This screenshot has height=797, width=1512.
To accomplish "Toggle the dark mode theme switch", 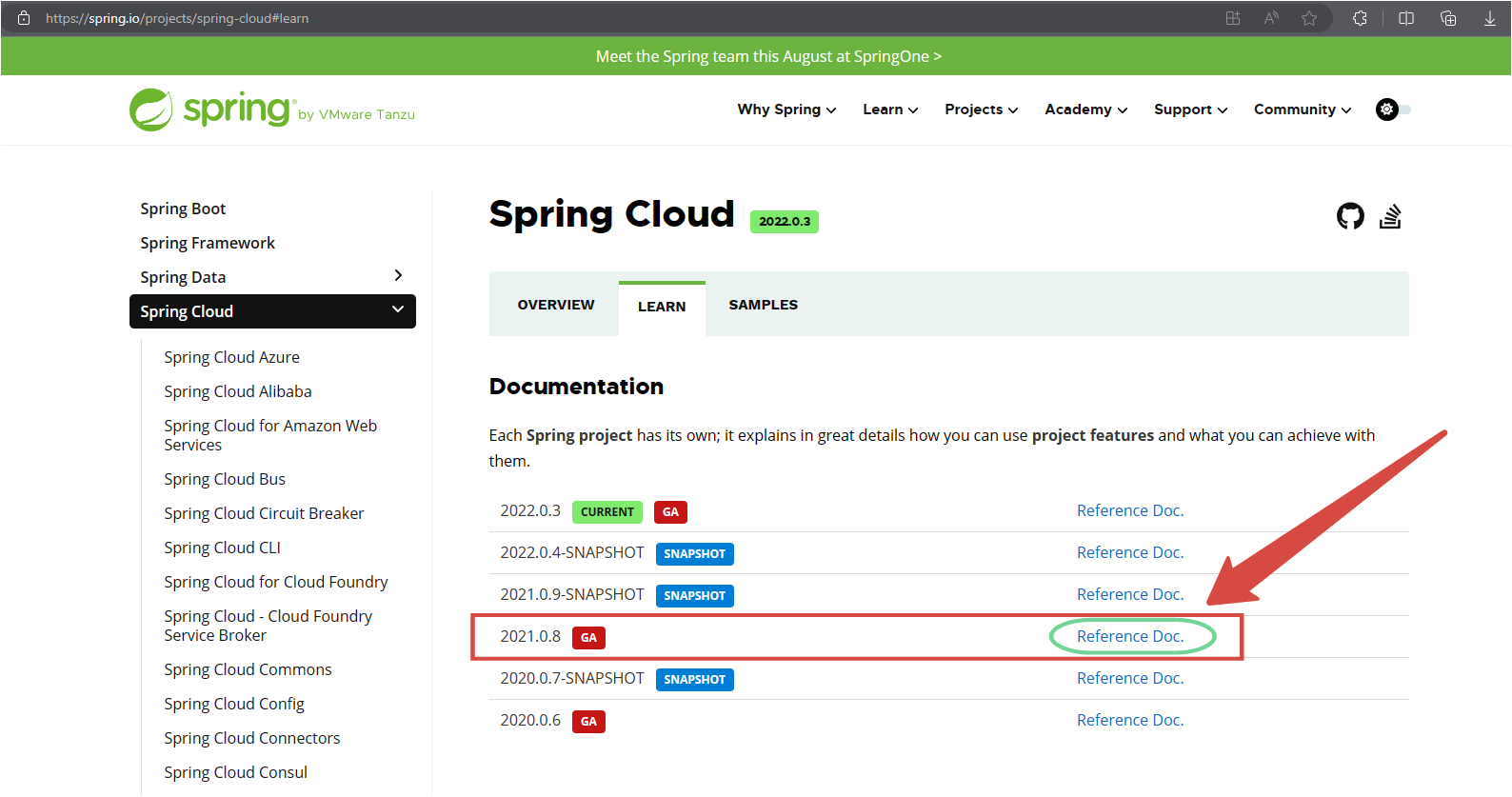I will (x=1393, y=110).
